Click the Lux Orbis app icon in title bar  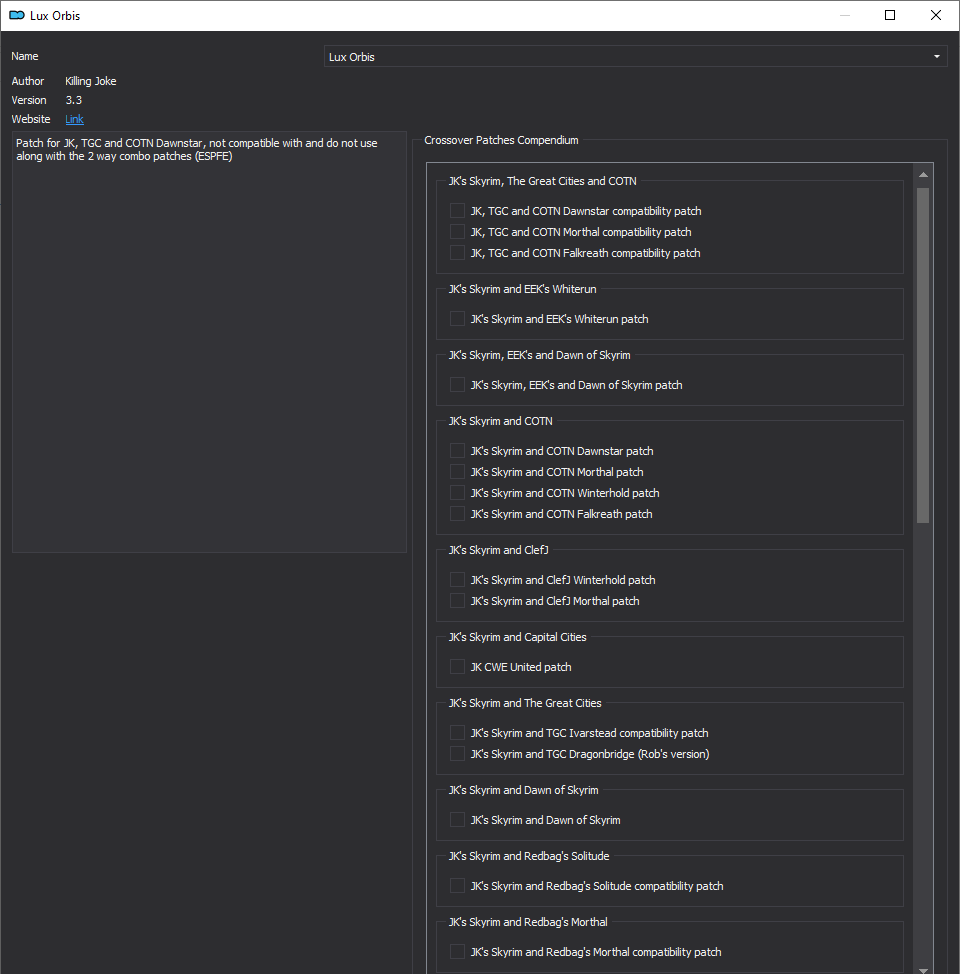(17, 15)
